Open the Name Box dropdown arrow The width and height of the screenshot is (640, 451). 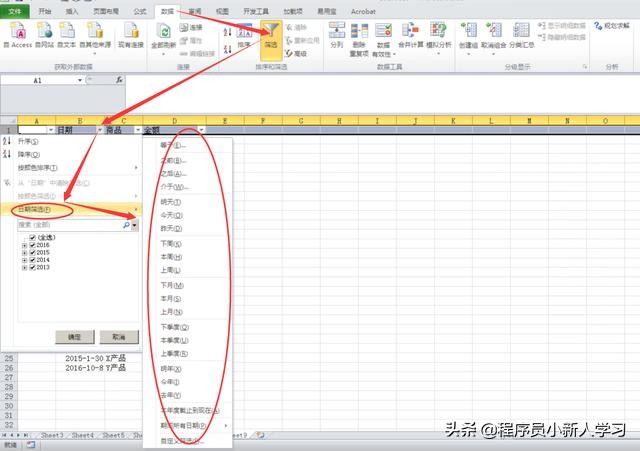click(x=80, y=80)
